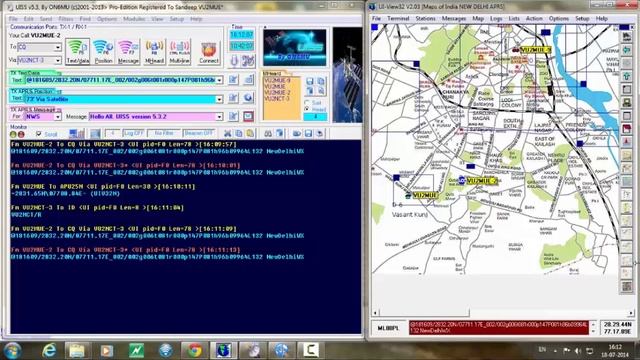Click the red monitor status light
The width and height of the screenshot is (640, 360).
[21, 134]
